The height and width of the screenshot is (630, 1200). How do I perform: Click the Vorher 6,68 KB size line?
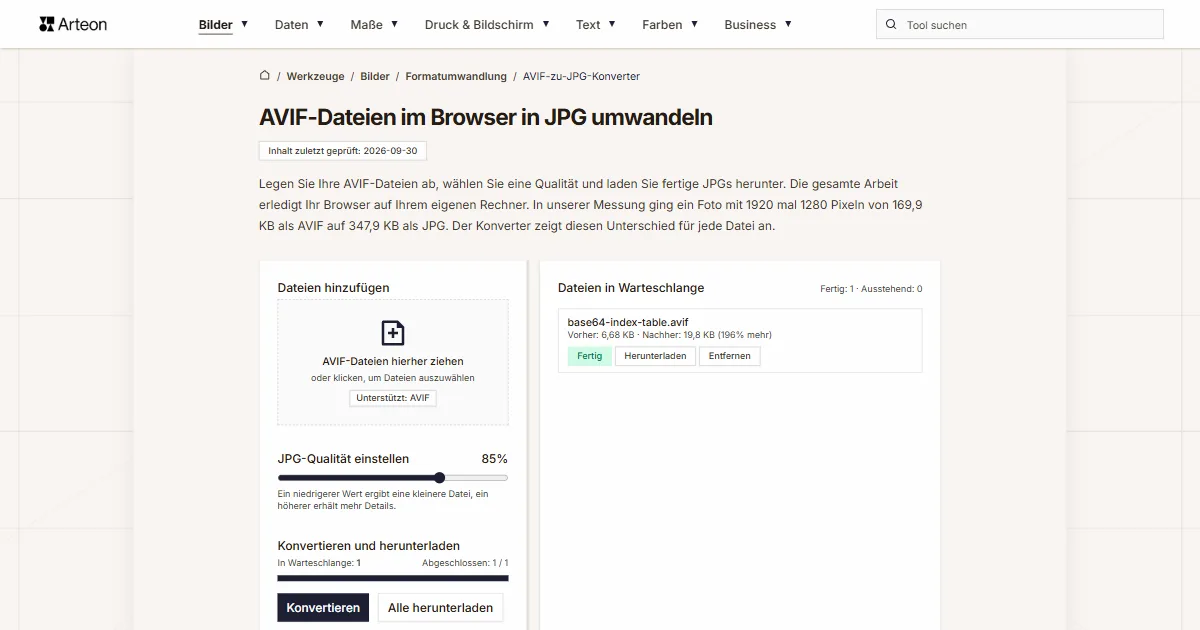click(x=669, y=335)
